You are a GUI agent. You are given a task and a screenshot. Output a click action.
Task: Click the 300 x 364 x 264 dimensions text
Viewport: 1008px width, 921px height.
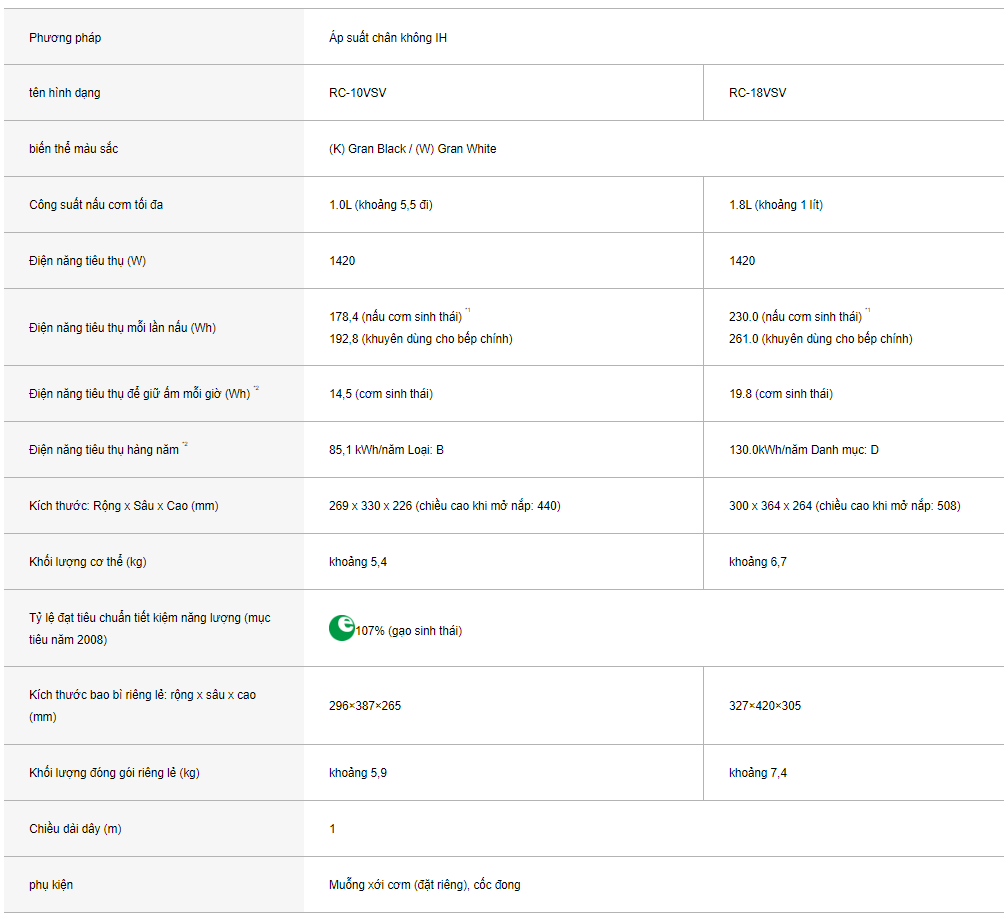844,506
